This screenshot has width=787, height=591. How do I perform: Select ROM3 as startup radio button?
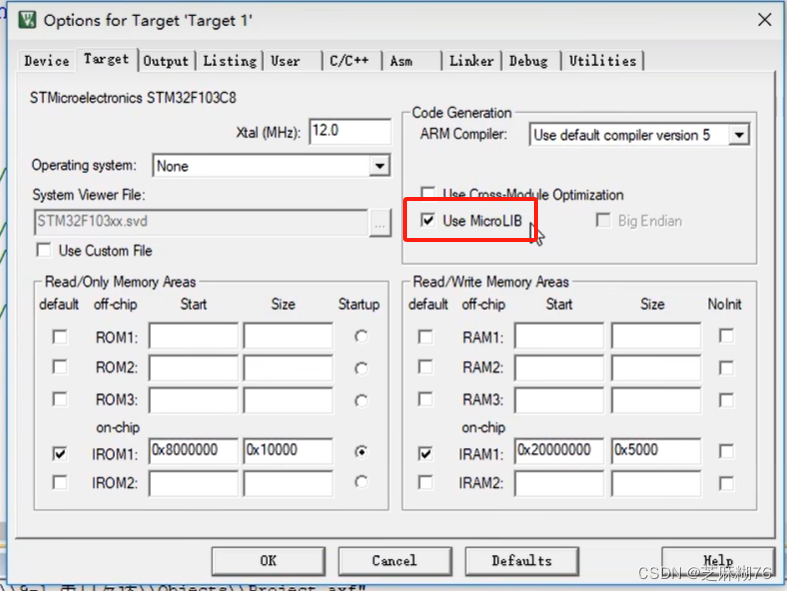click(x=361, y=401)
